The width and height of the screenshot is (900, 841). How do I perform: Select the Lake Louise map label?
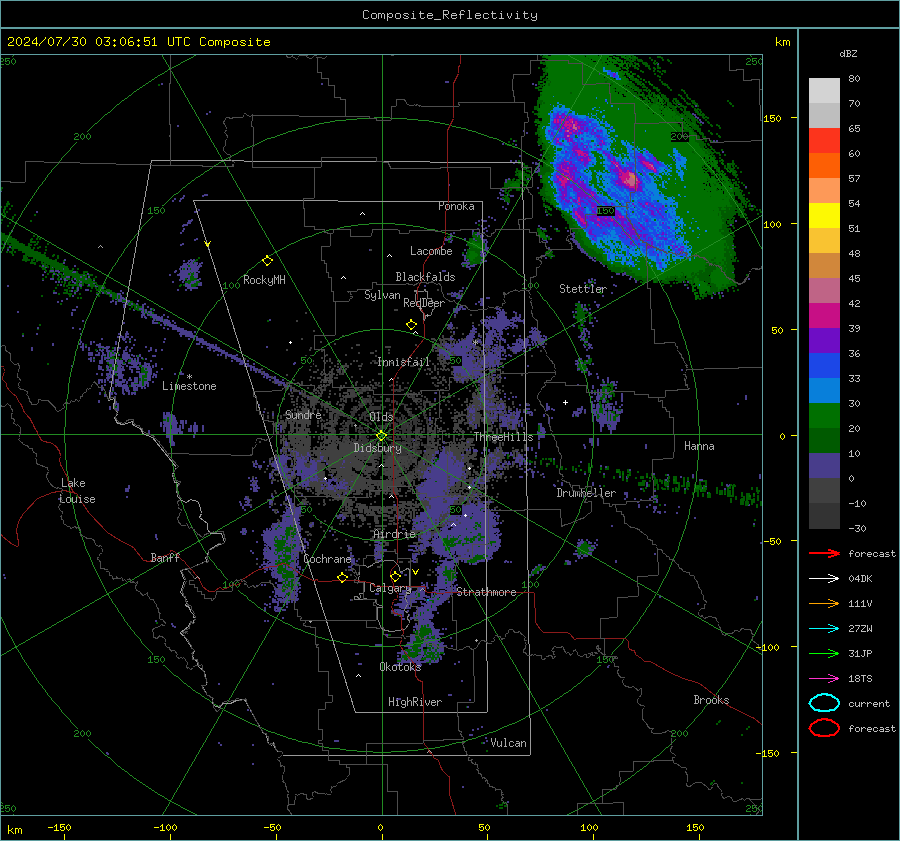78,491
